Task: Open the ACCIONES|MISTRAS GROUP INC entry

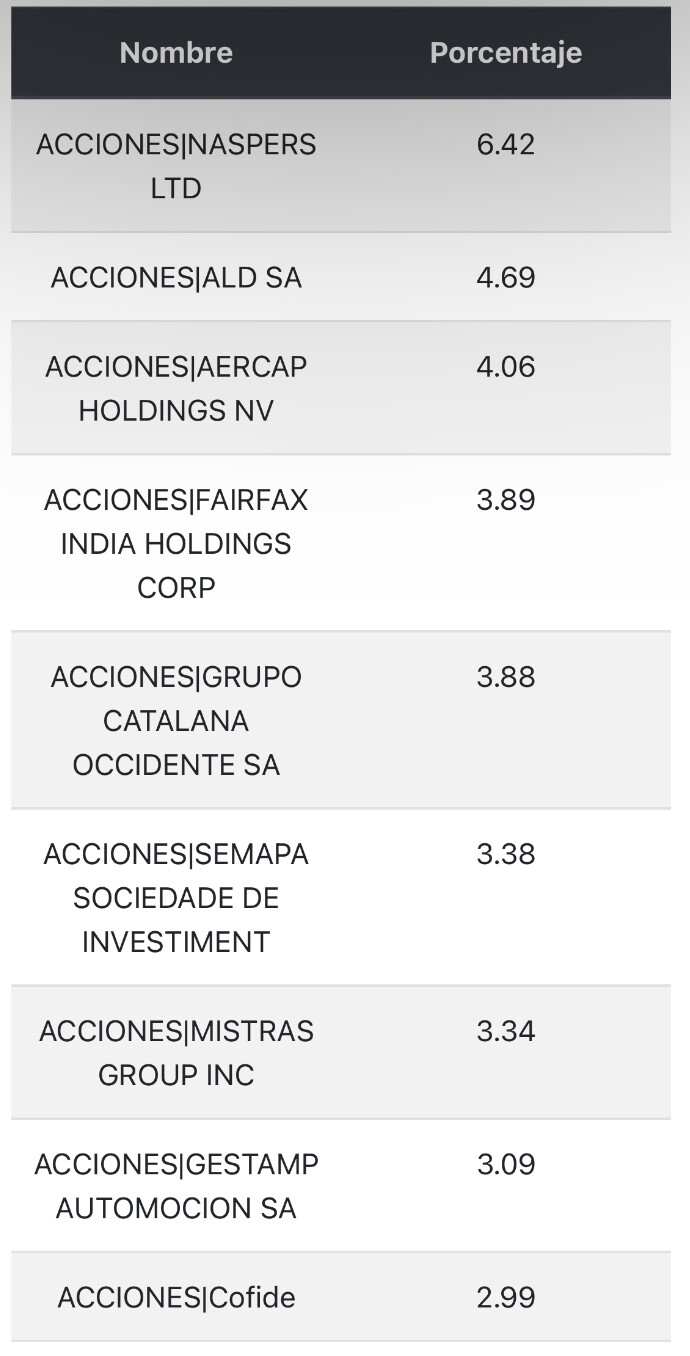Action: click(x=176, y=1053)
